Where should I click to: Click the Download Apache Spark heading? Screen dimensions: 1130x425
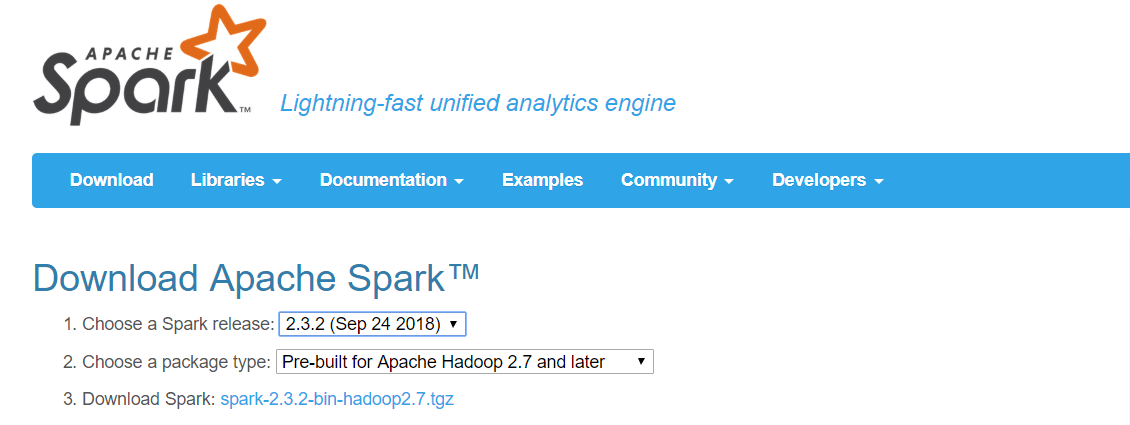coord(256,279)
